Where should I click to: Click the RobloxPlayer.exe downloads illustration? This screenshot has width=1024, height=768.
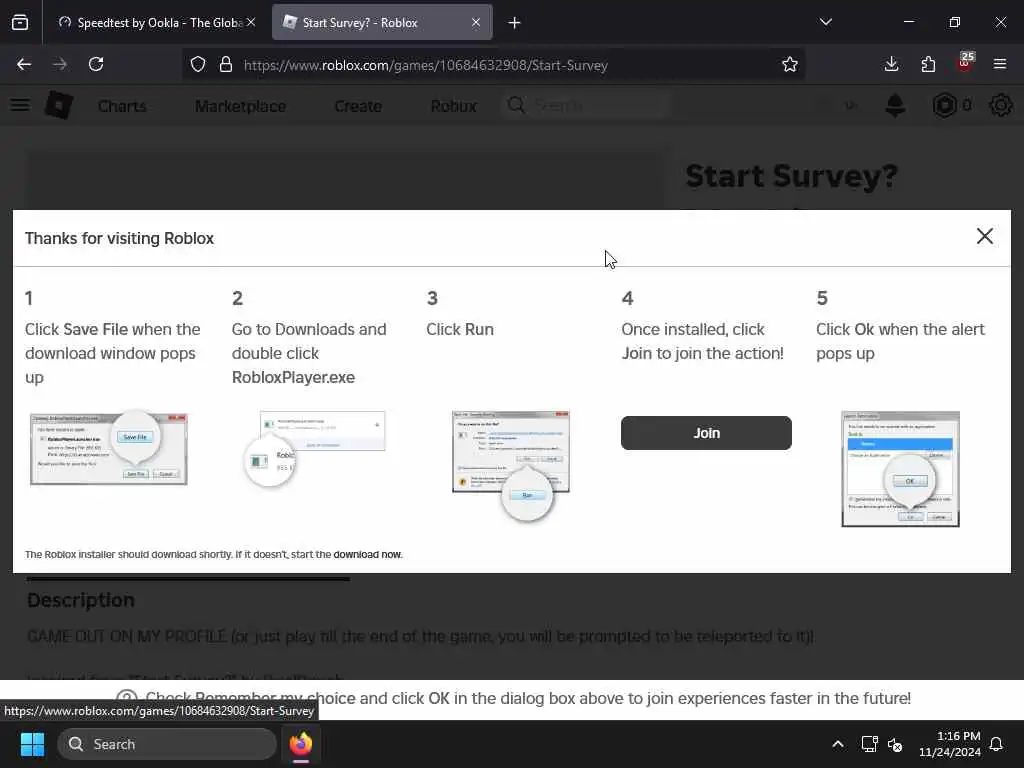315,449
